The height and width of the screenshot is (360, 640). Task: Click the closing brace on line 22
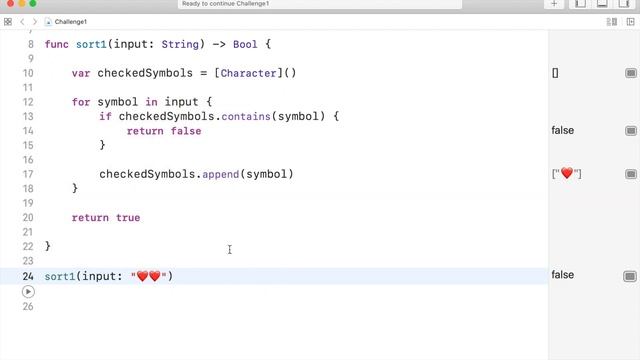coord(48,246)
